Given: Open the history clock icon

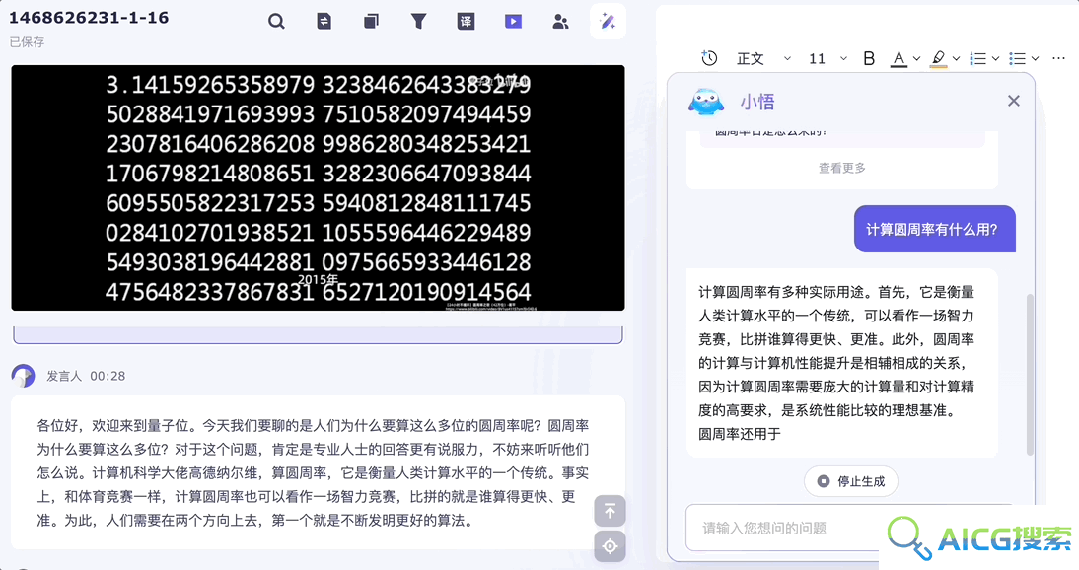Looking at the screenshot, I should tap(709, 59).
